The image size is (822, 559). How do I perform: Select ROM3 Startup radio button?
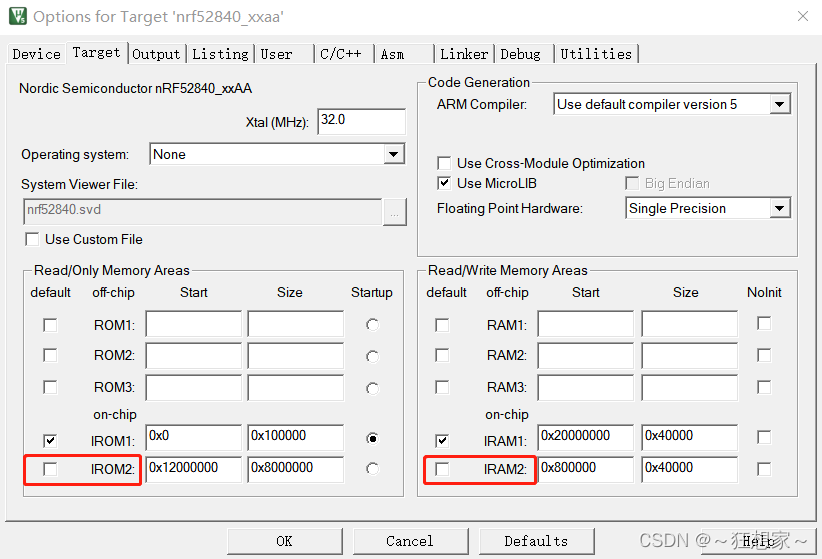point(372,389)
